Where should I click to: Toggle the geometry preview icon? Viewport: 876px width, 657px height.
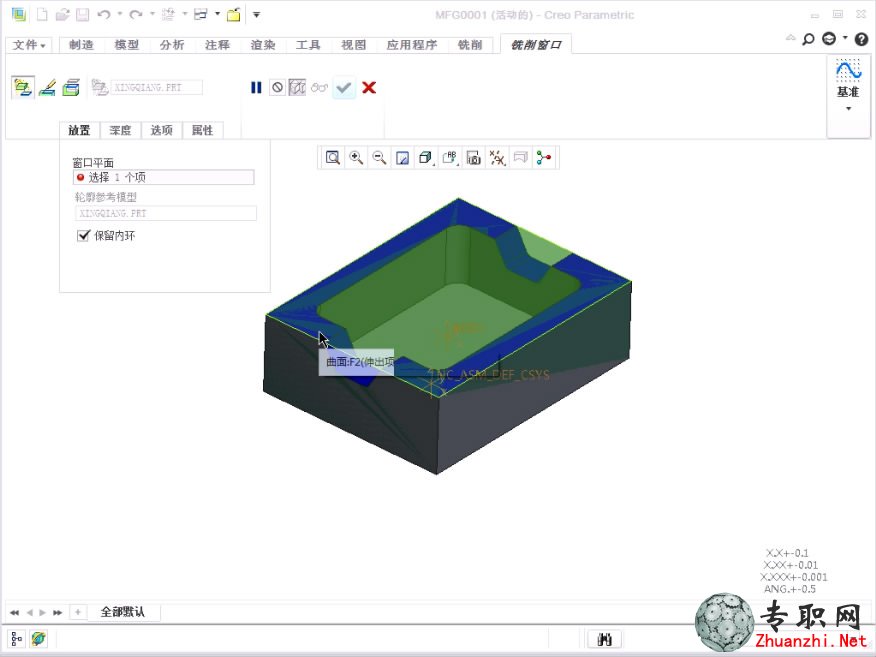click(x=297, y=88)
